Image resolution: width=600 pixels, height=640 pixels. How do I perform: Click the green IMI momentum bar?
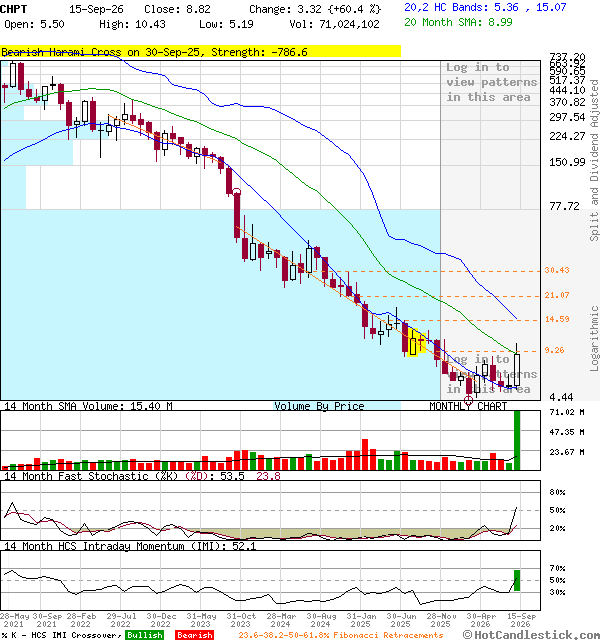(517, 580)
